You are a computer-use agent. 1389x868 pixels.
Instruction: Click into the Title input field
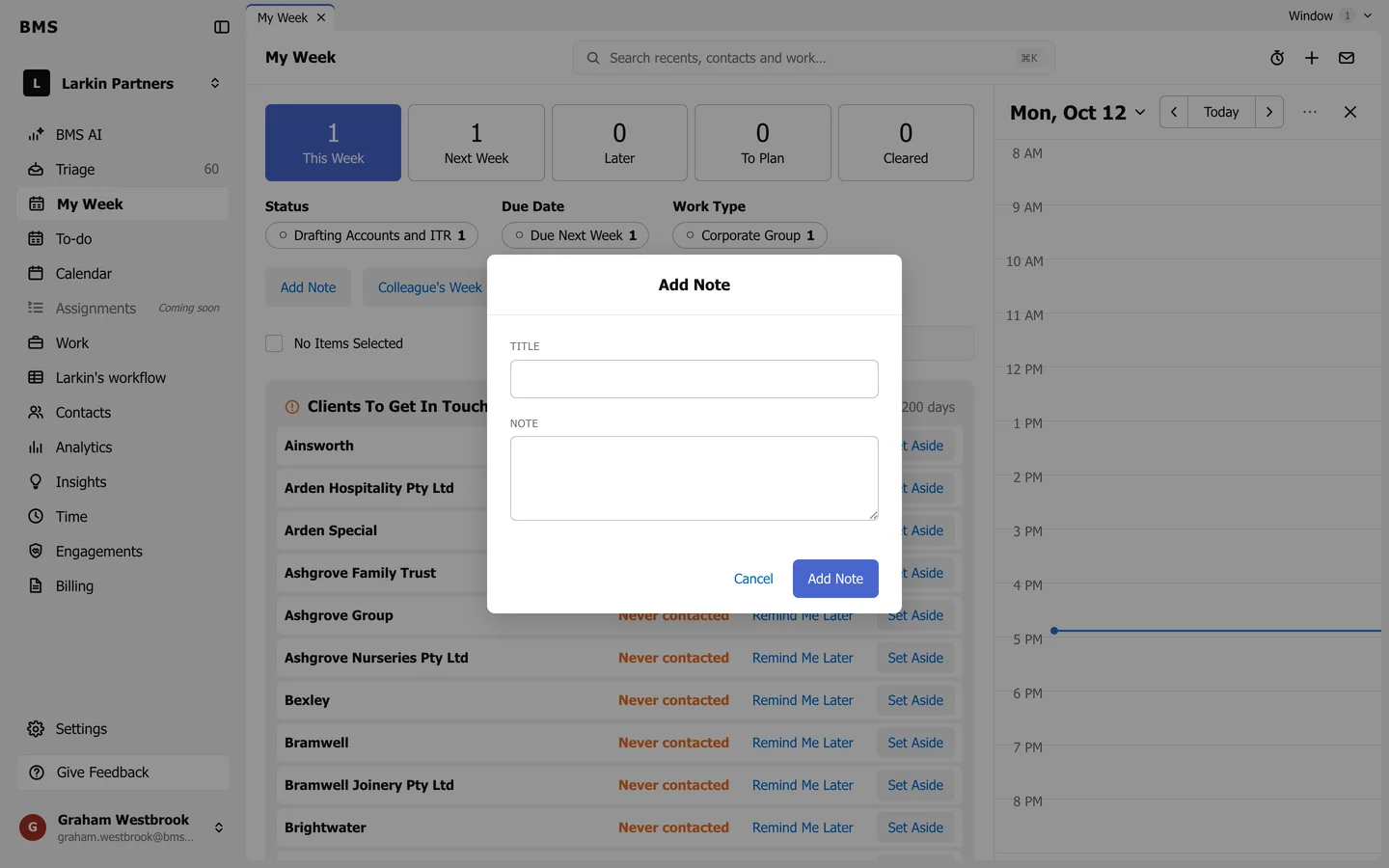pos(694,379)
